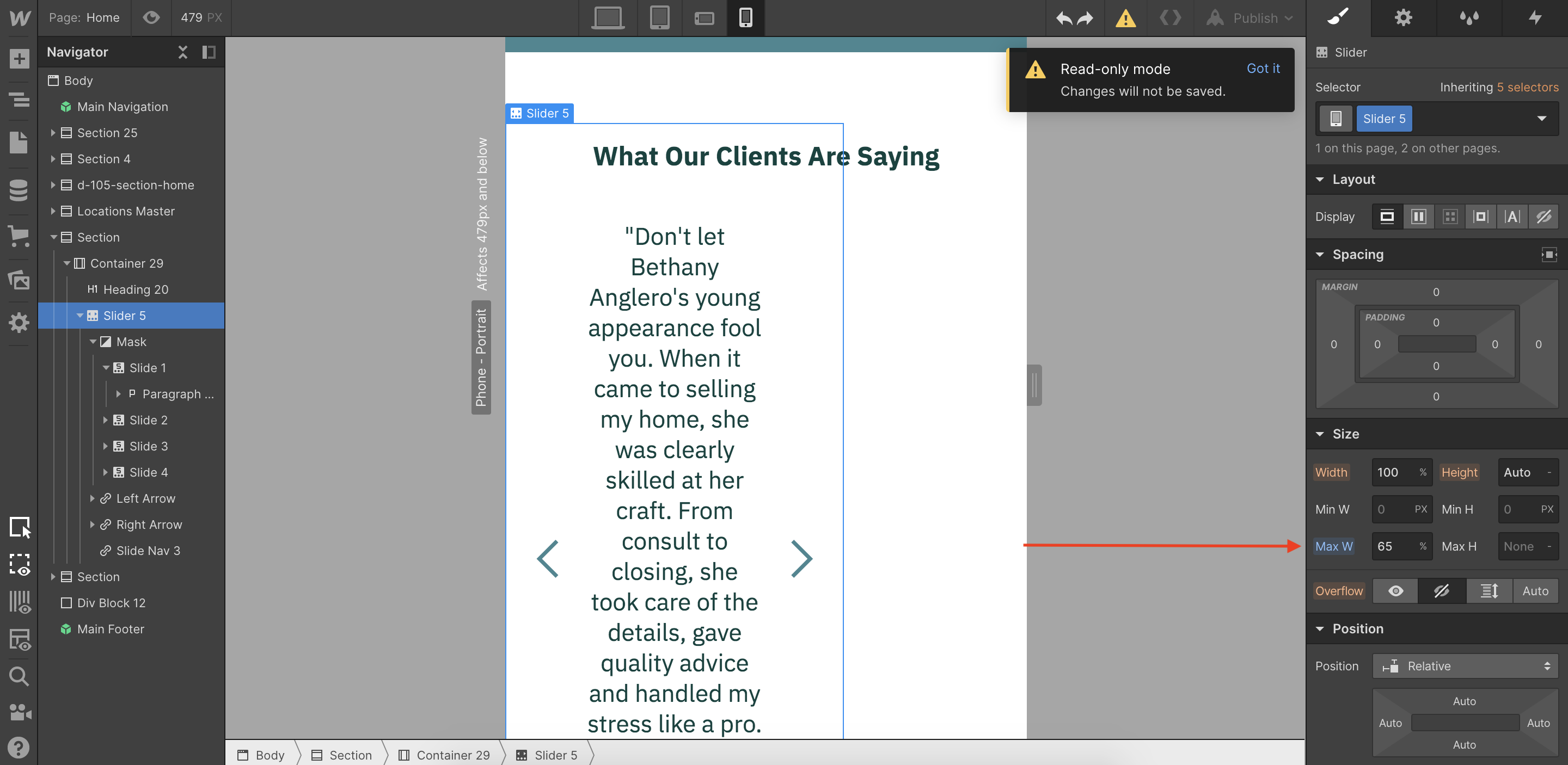The height and width of the screenshot is (765, 1568).
Task: Toggle page Preview eye icon
Action: pos(151,17)
